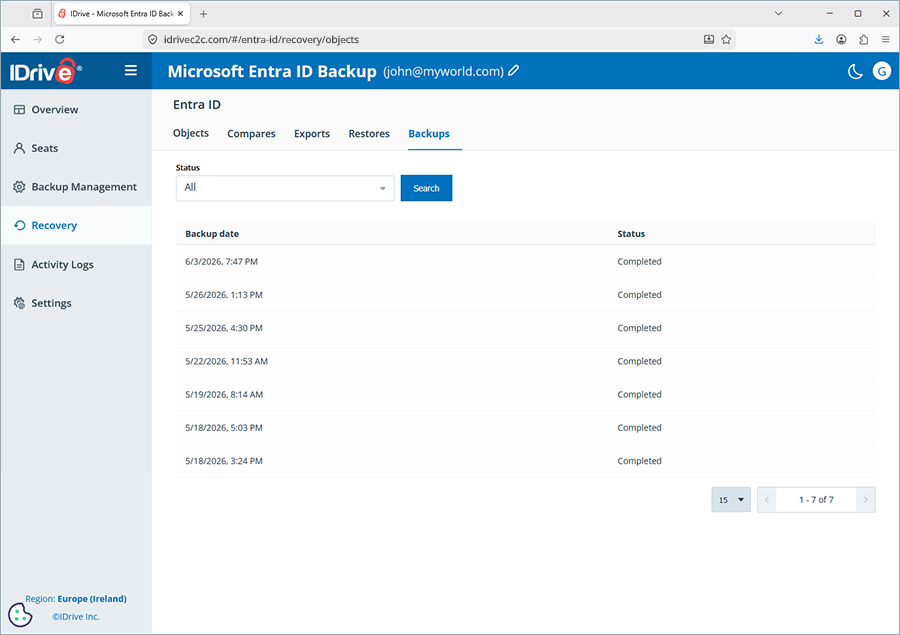Open Recovery in sidebar

(x=76, y=226)
